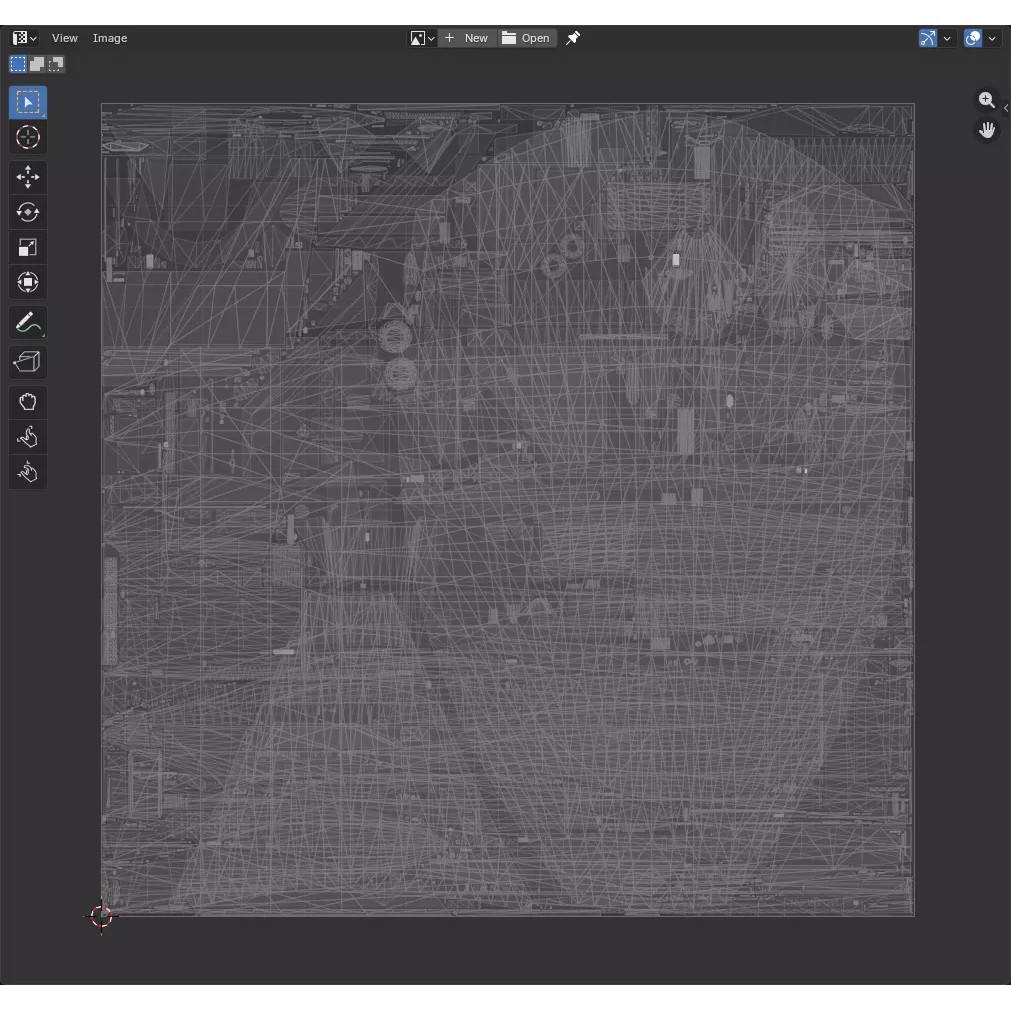Open the View menu

pos(65,38)
